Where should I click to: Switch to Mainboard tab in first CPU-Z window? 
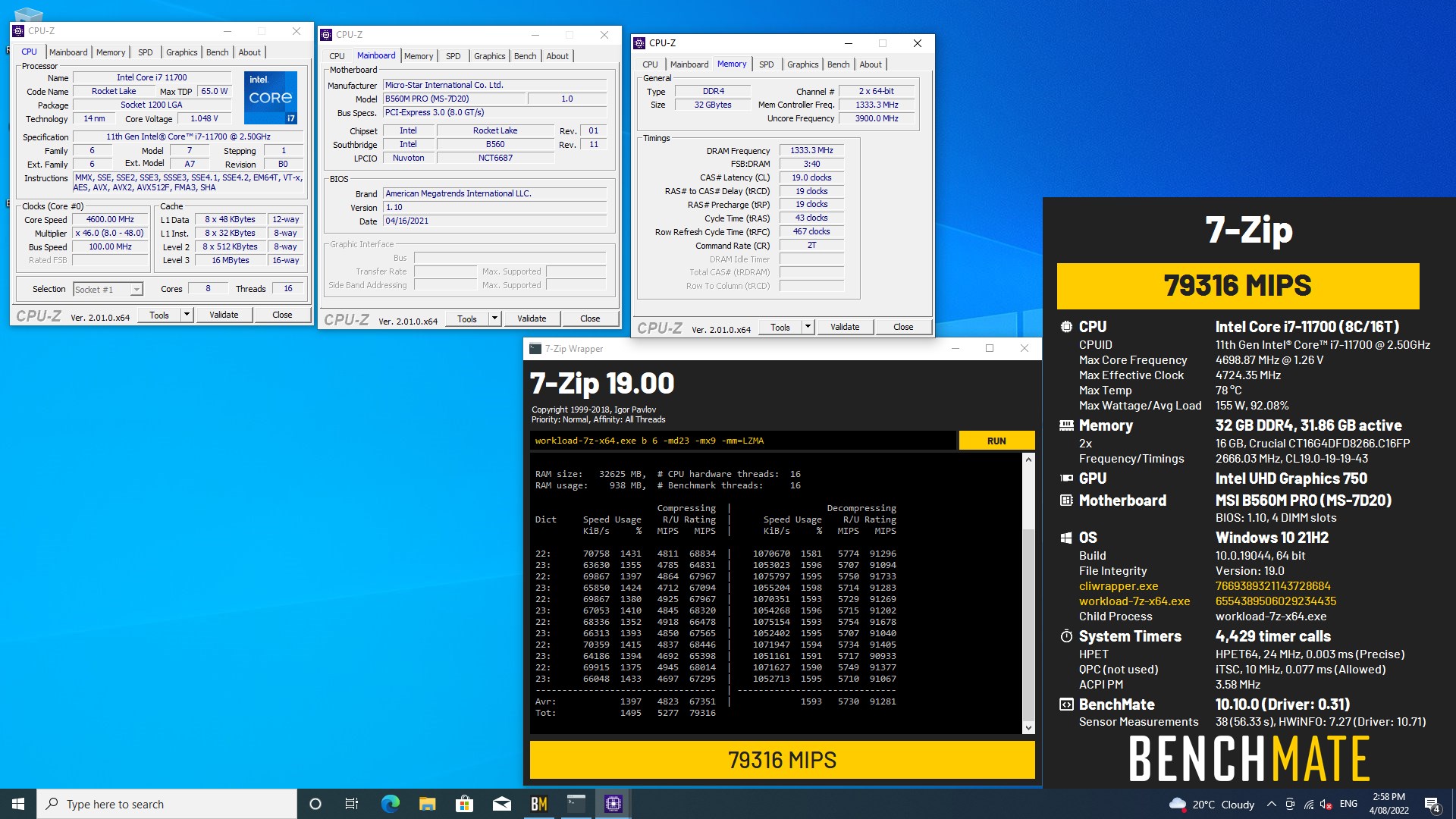pos(68,52)
